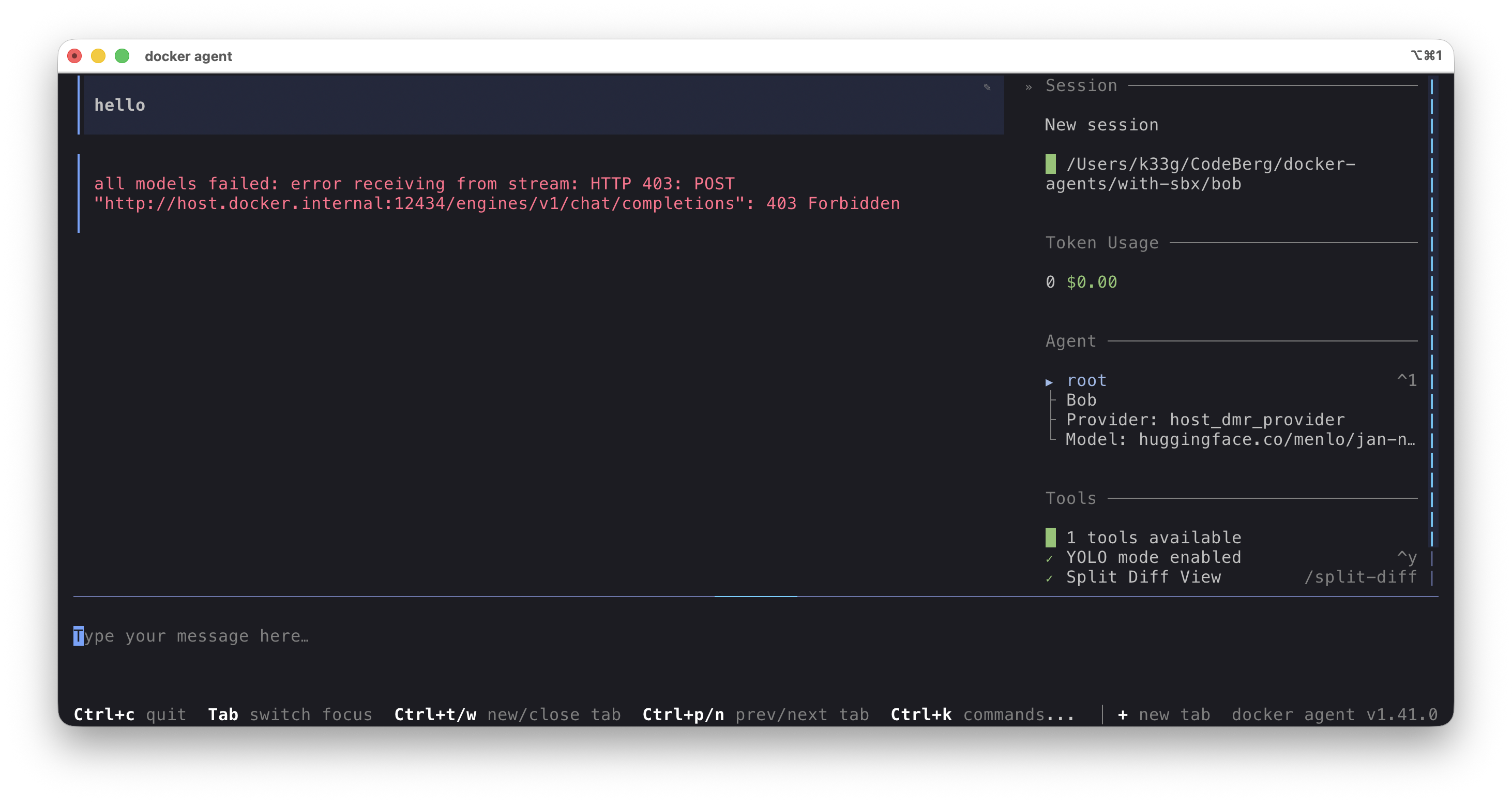This screenshot has width=1512, height=803.
Task: Toggle Split Diff View option
Action: click(x=1143, y=577)
